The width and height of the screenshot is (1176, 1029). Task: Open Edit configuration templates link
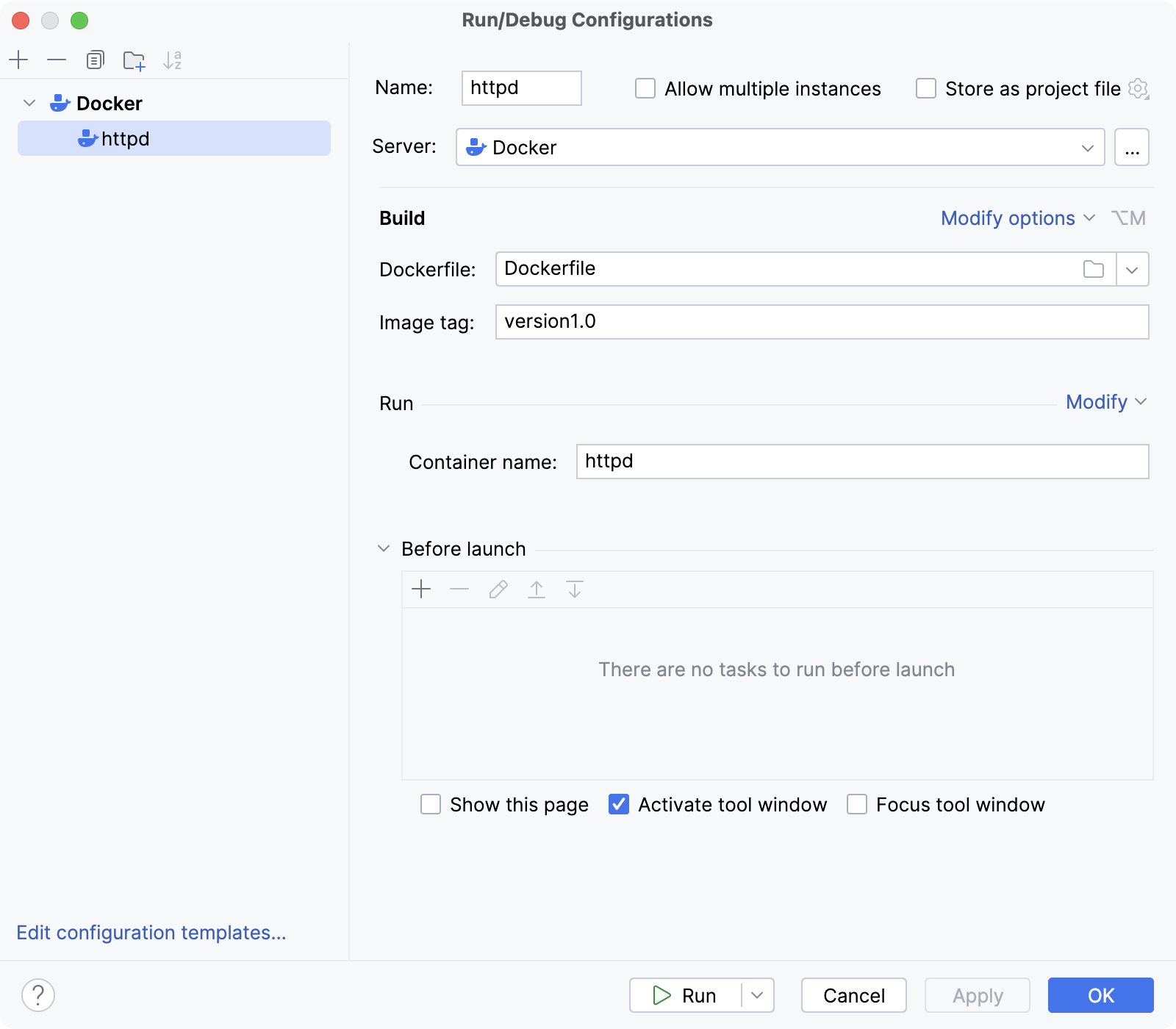pyautogui.click(x=151, y=932)
